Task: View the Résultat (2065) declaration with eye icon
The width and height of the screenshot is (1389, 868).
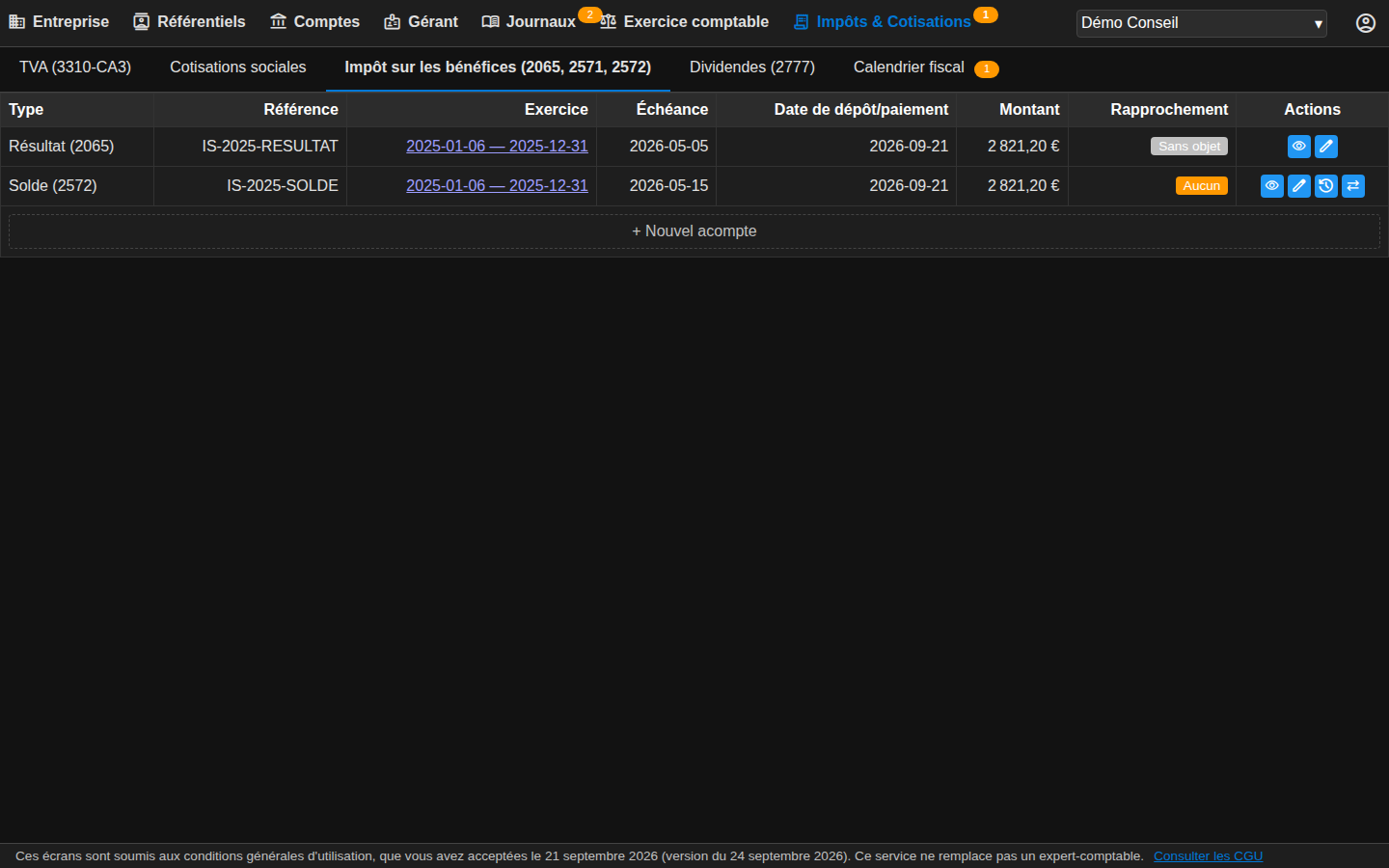Action: pyautogui.click(x=1299, y=147)
